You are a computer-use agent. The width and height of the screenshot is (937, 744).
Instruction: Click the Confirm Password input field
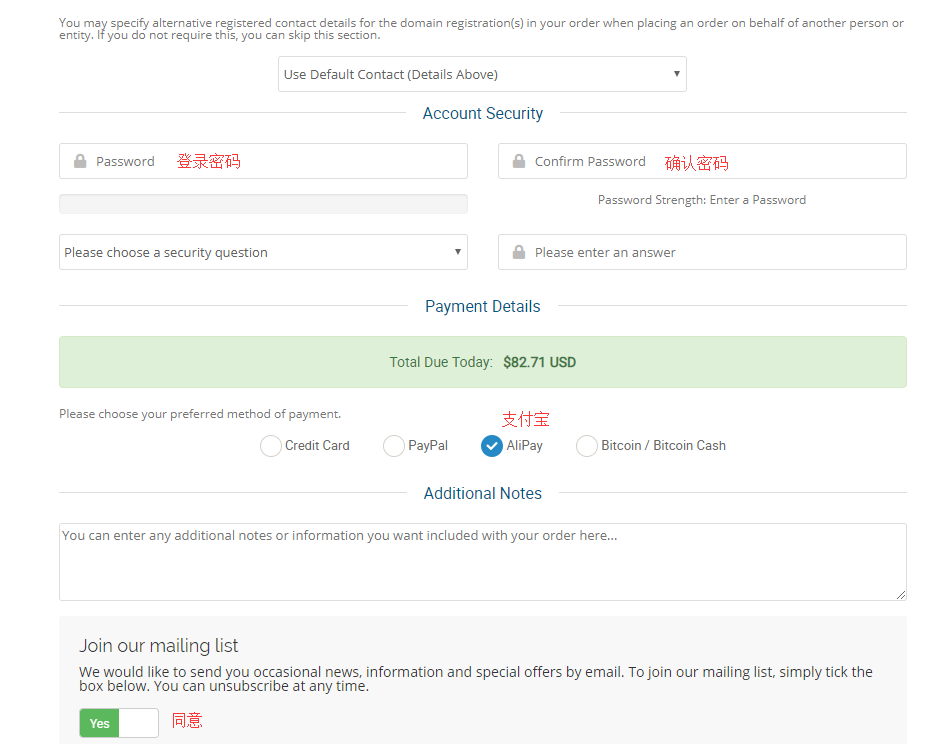pyautogui.click(x=702, y=161)
